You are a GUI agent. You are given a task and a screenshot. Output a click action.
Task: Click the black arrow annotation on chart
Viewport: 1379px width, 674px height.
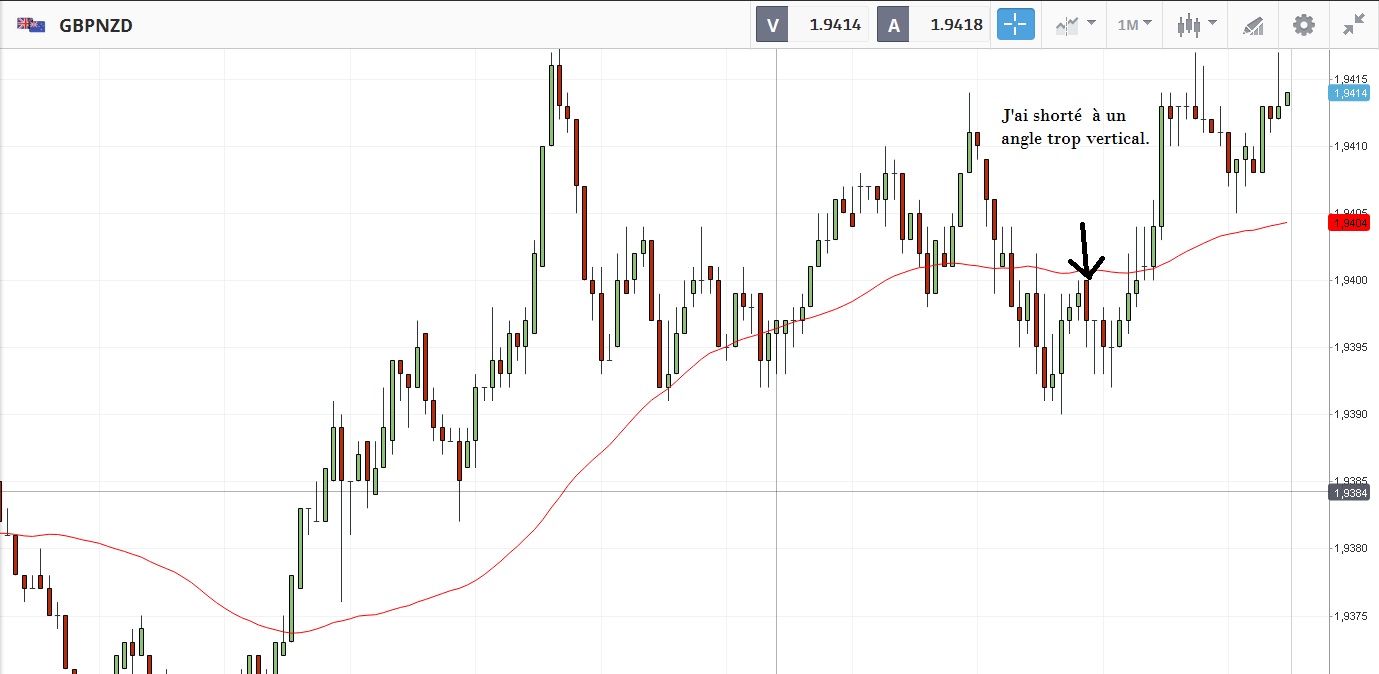(1084, 252)
